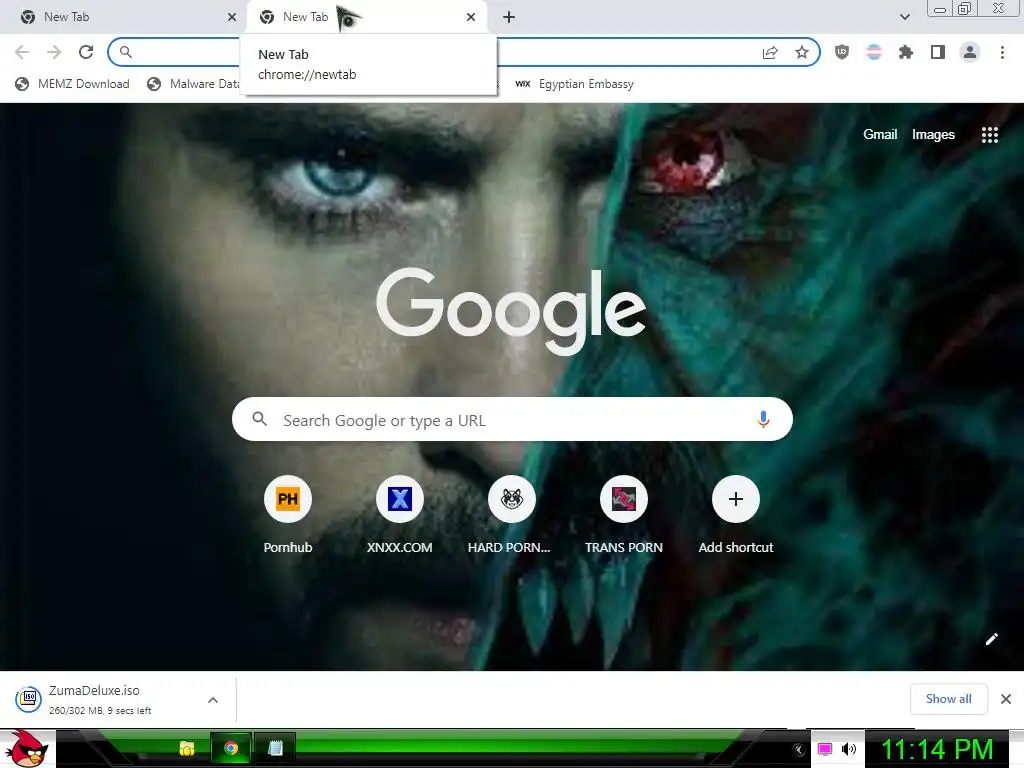
Task: Show hidden tray icons arrow
Action: [x=799, y=750]
